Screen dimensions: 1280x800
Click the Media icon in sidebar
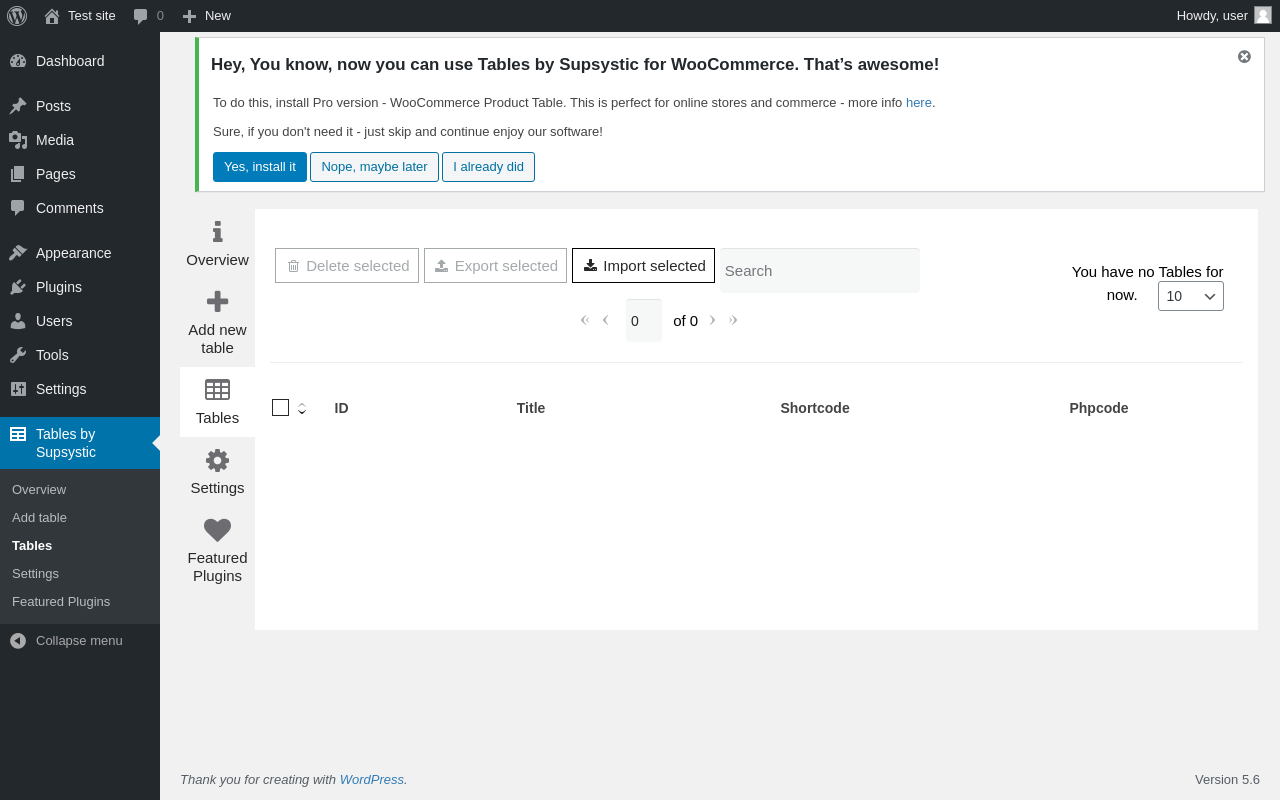(x=18, y=140)
